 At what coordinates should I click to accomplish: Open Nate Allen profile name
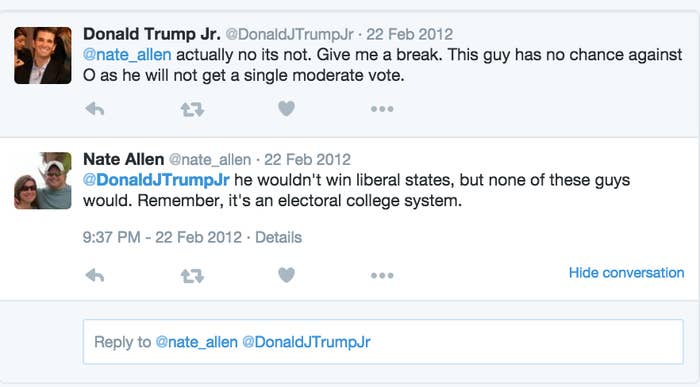[x=124, y=159]
